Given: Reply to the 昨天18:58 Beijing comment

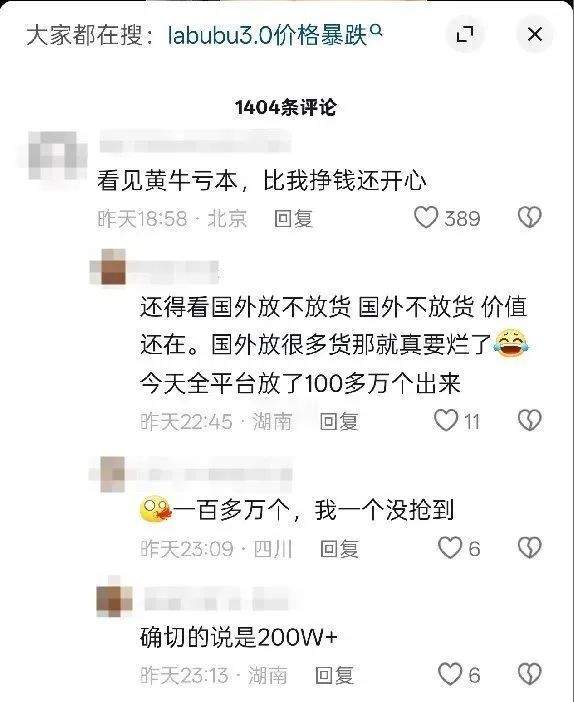Looking at the screenshot, I should pyautogui.click(x=293, y=218).
